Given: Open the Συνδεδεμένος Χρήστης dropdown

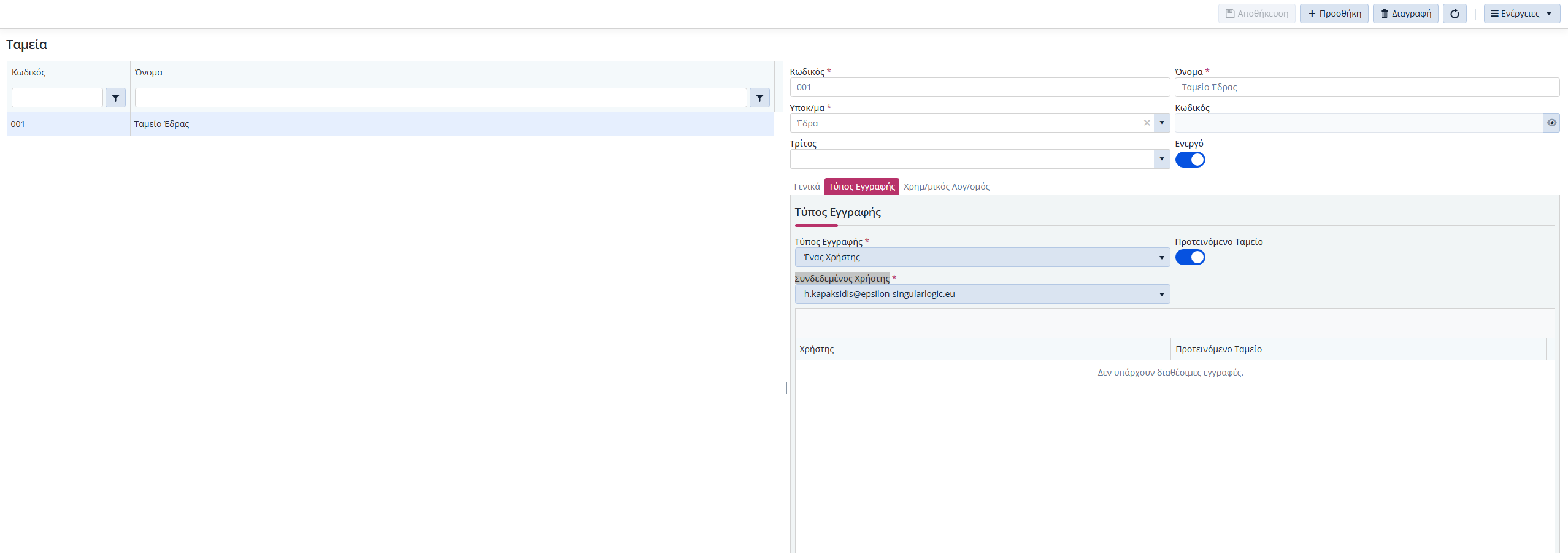Looking at the screenshot, I should 982,294.
